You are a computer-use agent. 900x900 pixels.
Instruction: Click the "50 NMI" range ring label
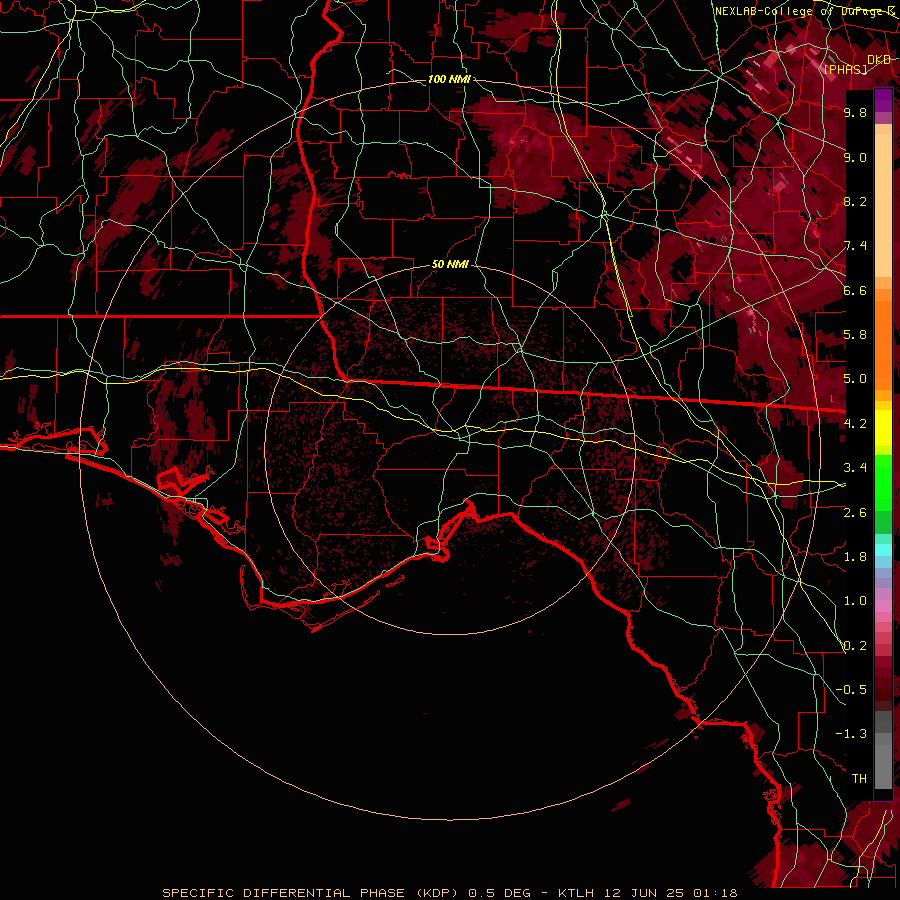point(450,265)
